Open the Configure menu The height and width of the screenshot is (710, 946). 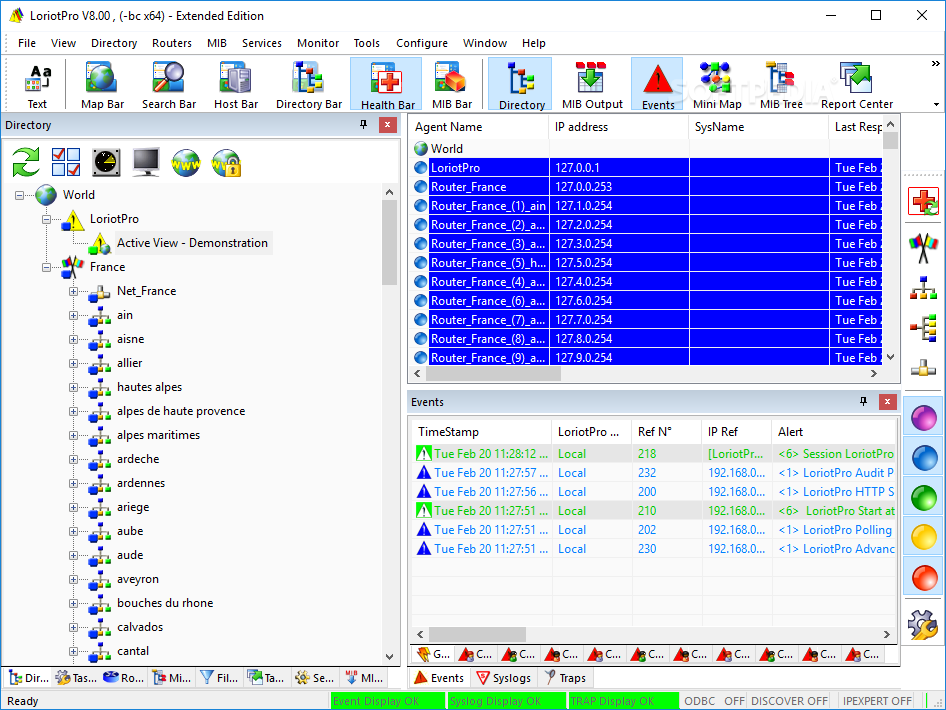coord(422,43)
